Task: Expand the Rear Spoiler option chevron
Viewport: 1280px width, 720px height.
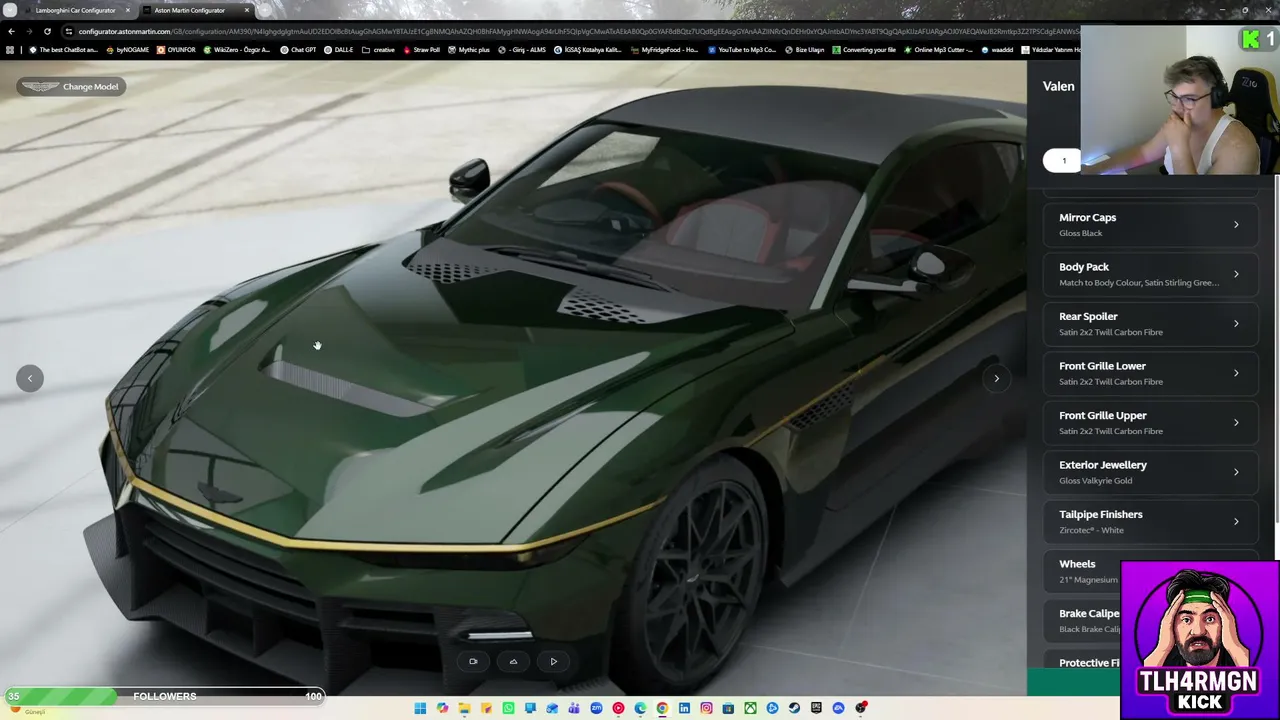Action: pyautogui.click(x=1236, y=324)
